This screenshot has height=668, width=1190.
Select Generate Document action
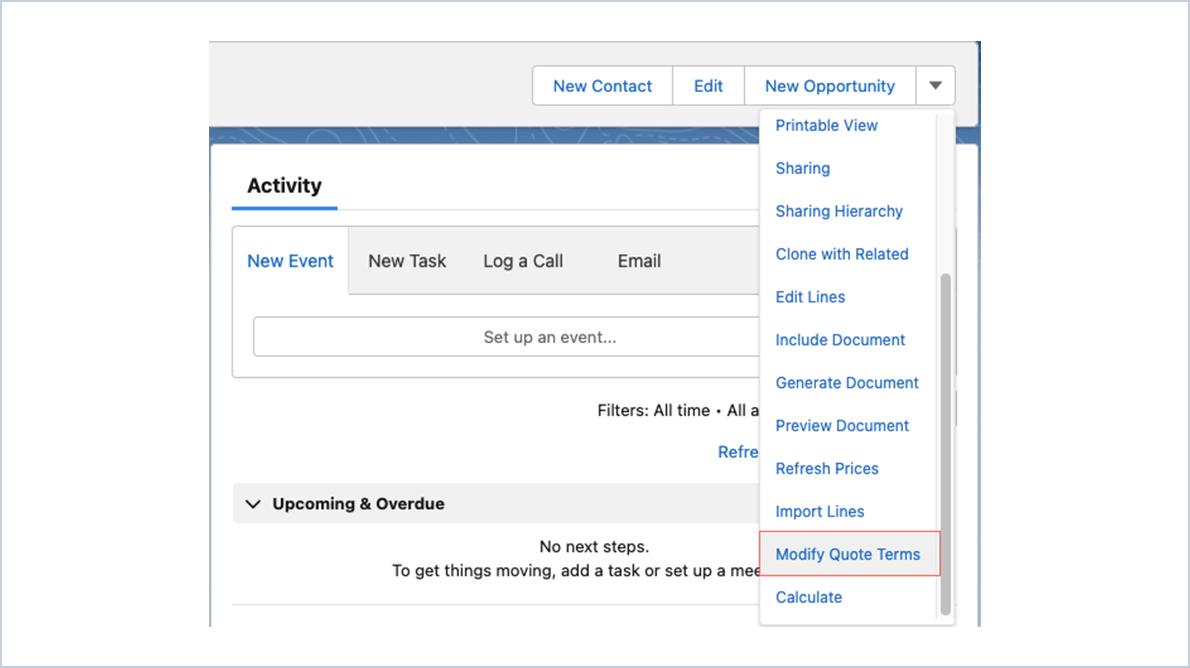847,383
